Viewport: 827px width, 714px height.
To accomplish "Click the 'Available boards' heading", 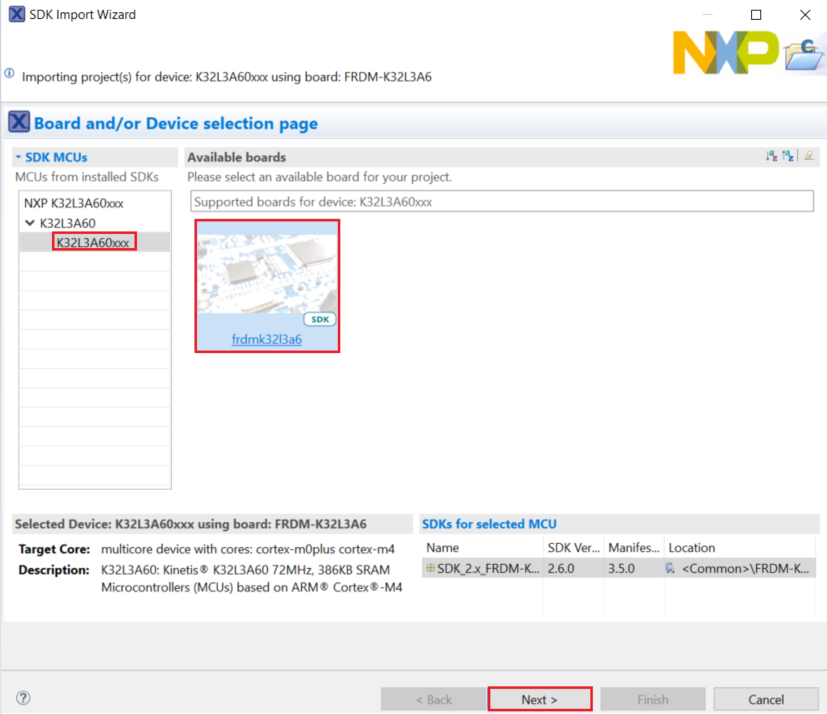I will pyautogui.click(x=236, y=157).
